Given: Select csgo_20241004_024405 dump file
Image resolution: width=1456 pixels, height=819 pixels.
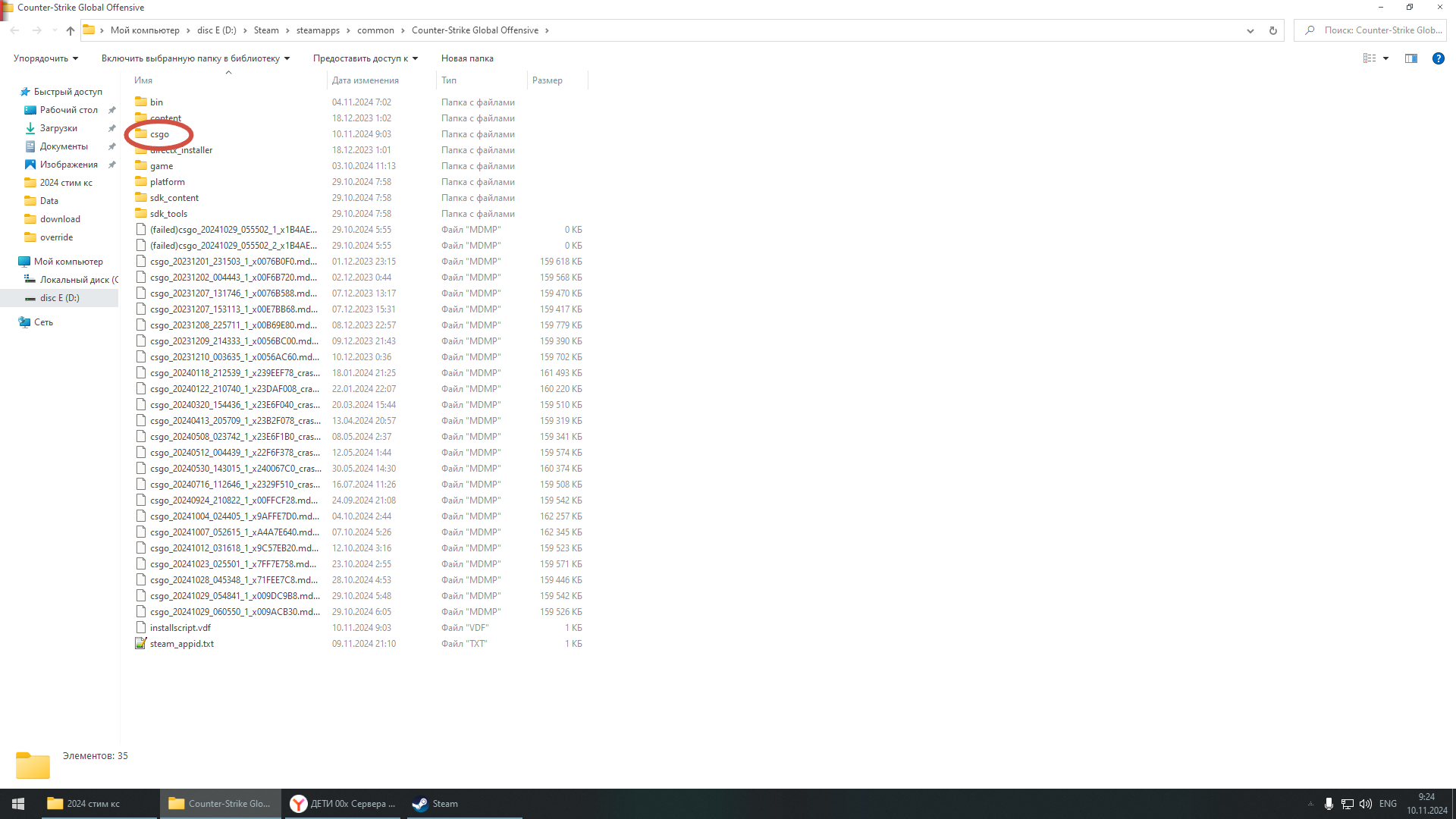Looking at the screenshot, I should [234, 516].
